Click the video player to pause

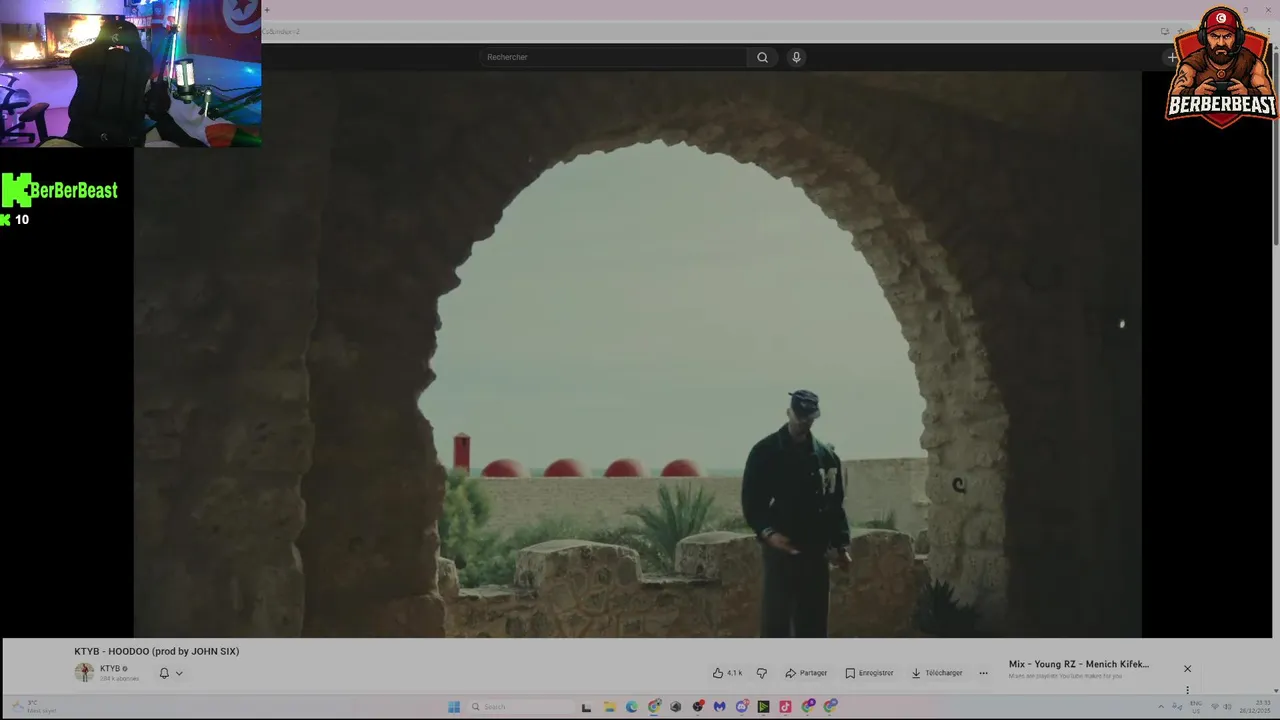coord(638,354)
